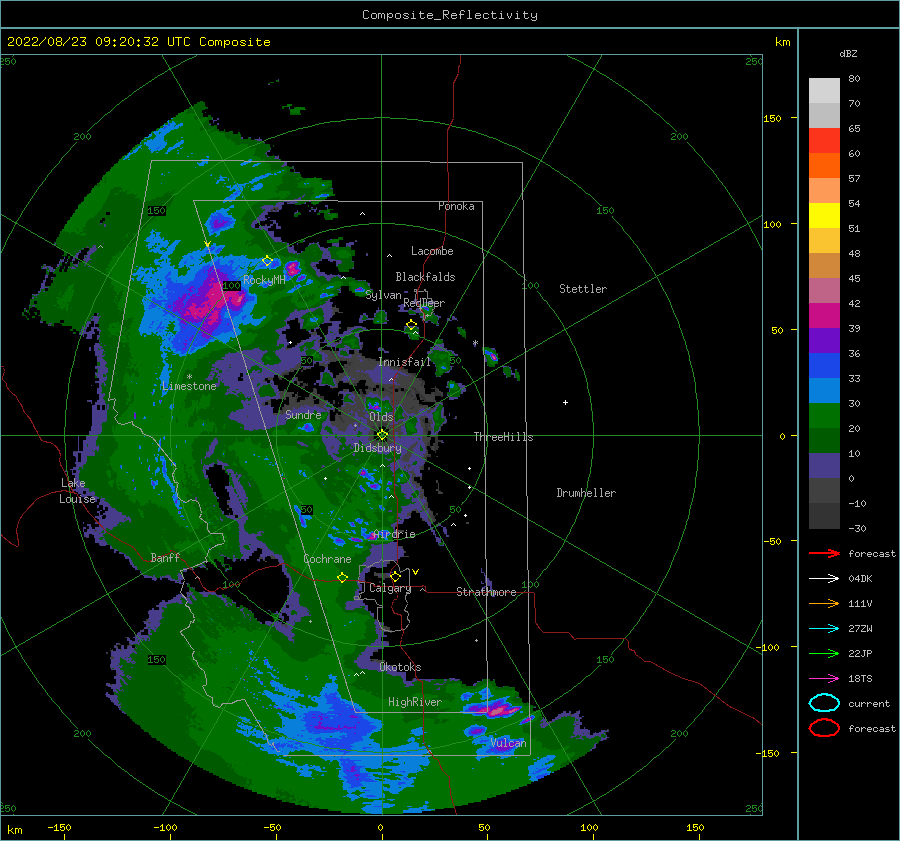The image size is (900, 841).
Task: Click the magenta 18TS arrow icon
Action: [x=824, y=678]
